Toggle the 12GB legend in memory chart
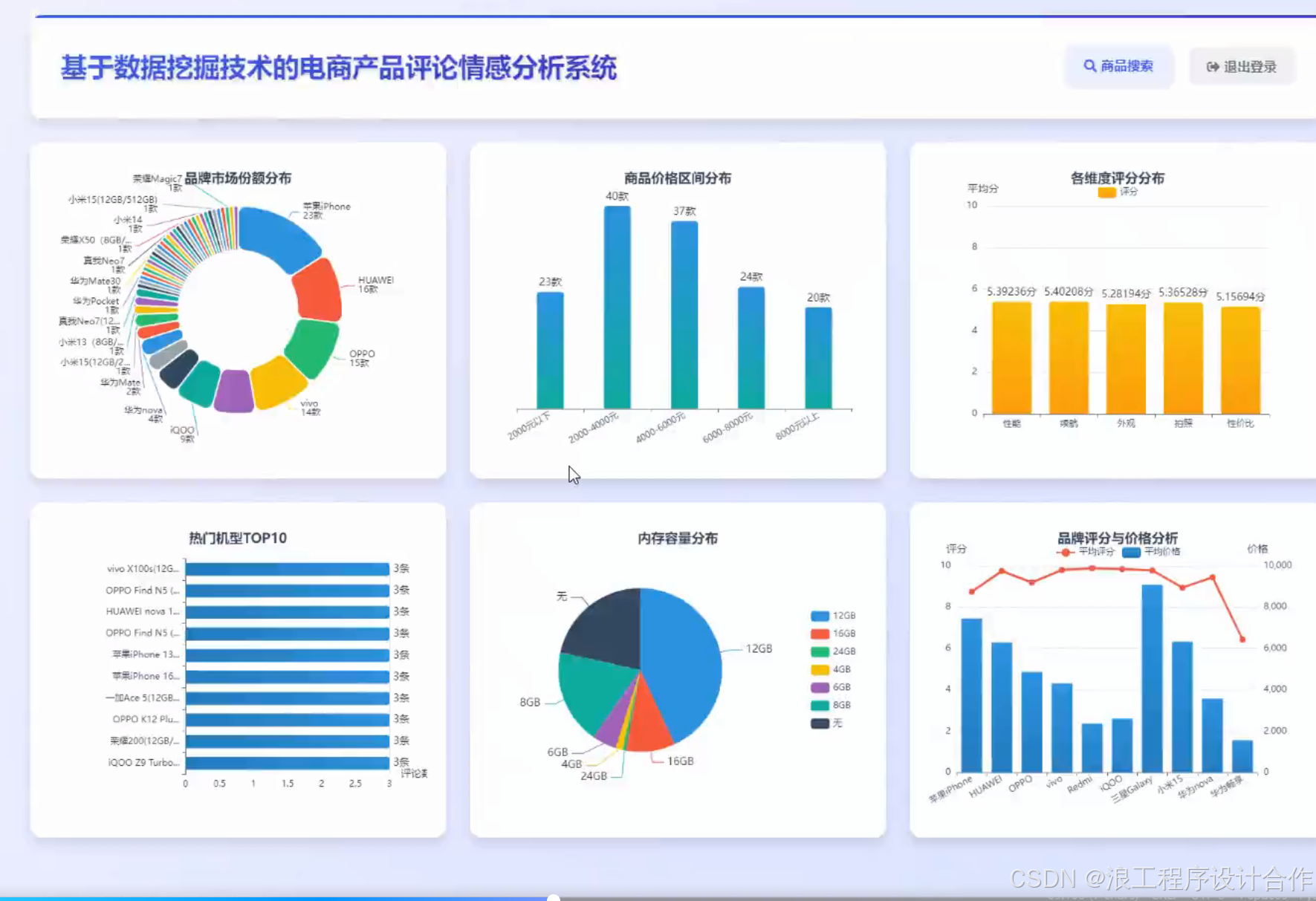1316x901 pixels. coord(833,616)
